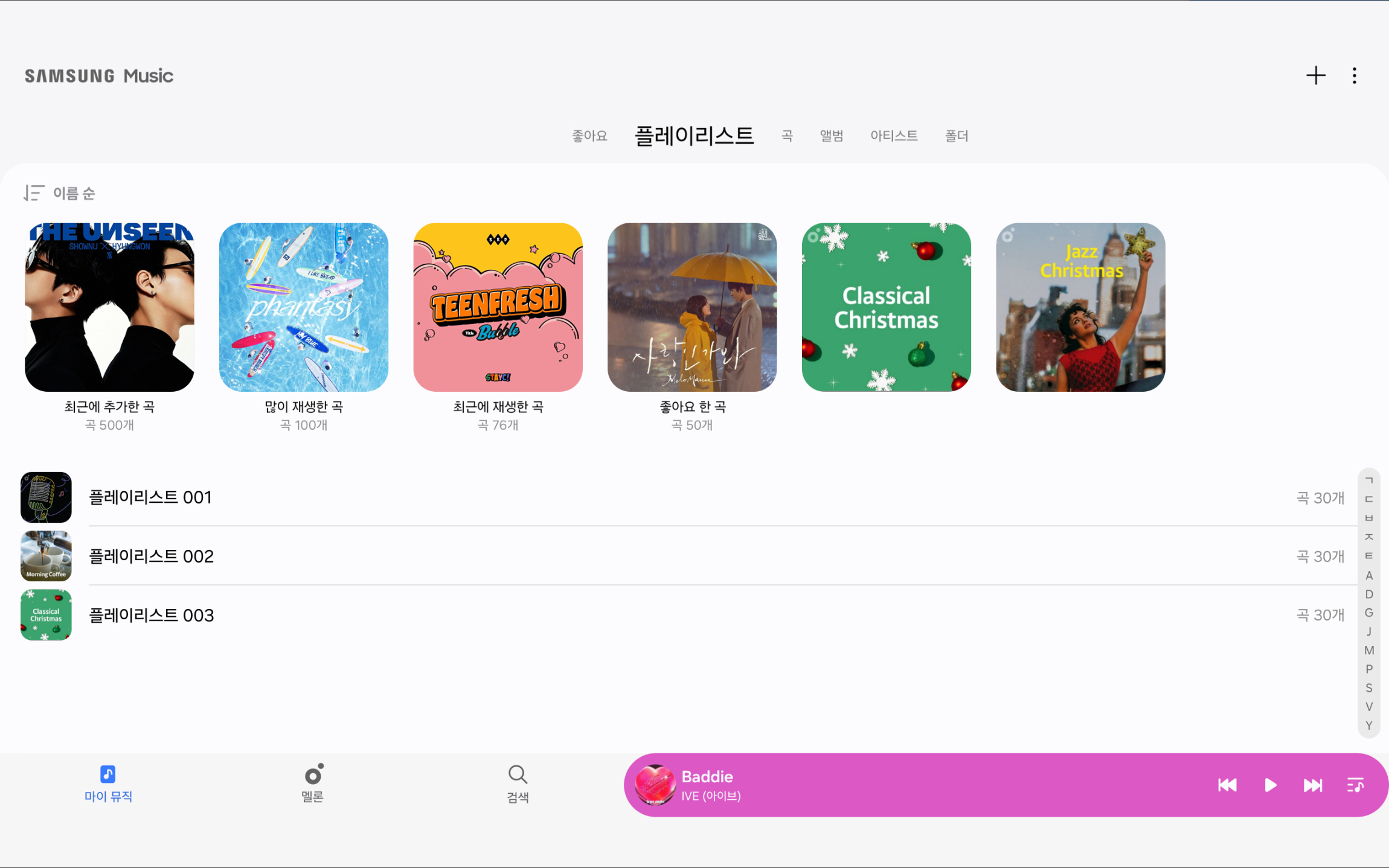Viewport: 1389px width, 868px height.
Task: Skip to the next track
Action: click(1312, 785)
